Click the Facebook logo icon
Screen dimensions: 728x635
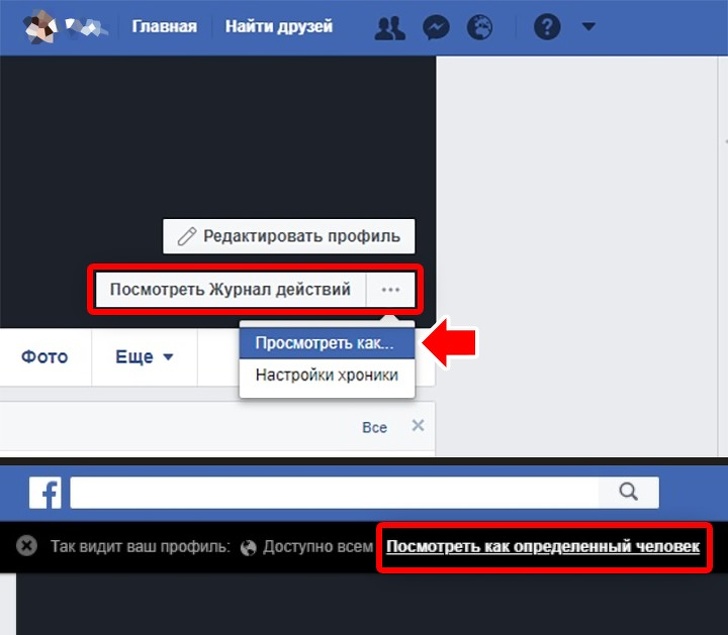[x=45, y=492]
